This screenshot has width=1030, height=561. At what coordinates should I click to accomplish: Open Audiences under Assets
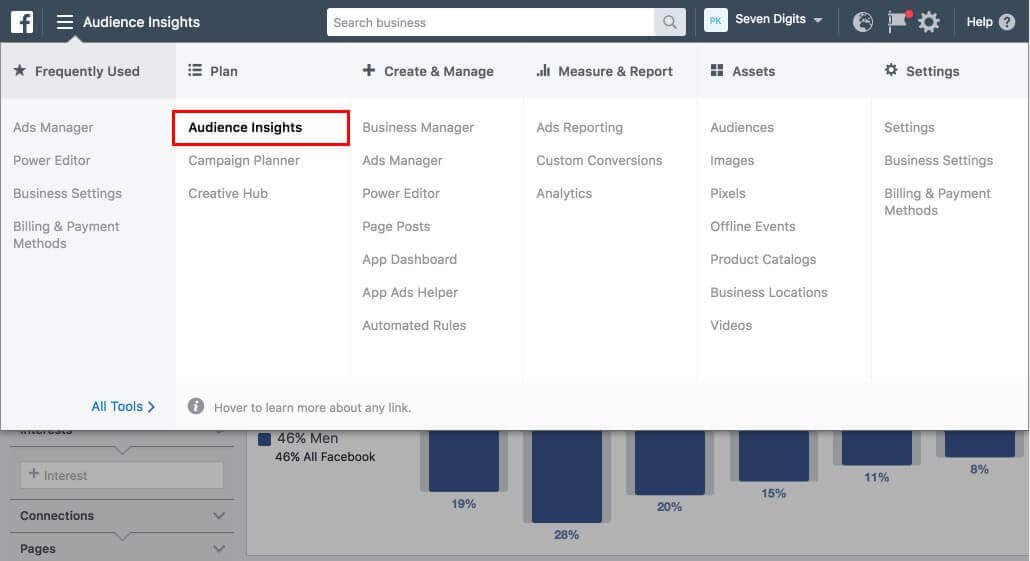742,127
